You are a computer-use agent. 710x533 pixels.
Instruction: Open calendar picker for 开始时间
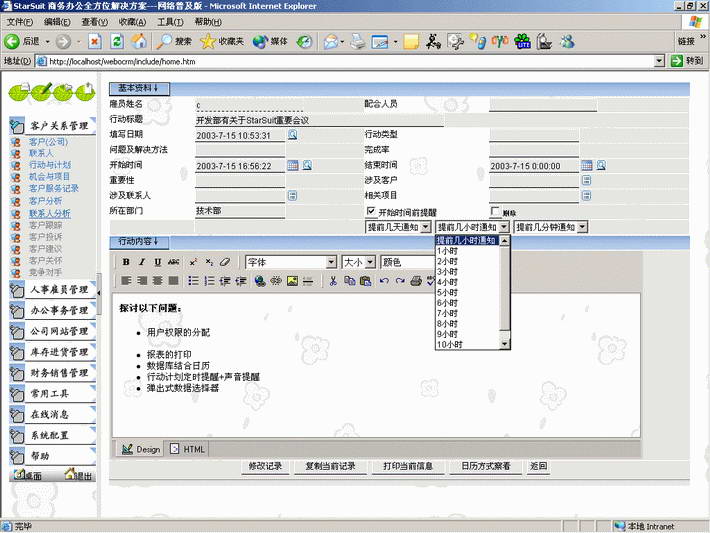click(x=293, y=165)
